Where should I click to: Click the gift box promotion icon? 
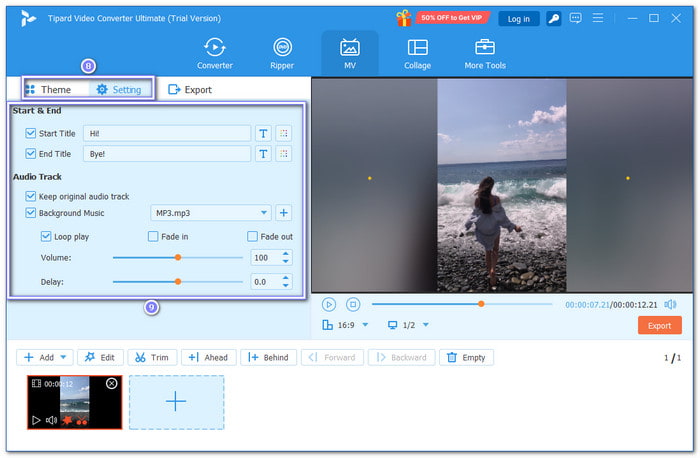404,18
